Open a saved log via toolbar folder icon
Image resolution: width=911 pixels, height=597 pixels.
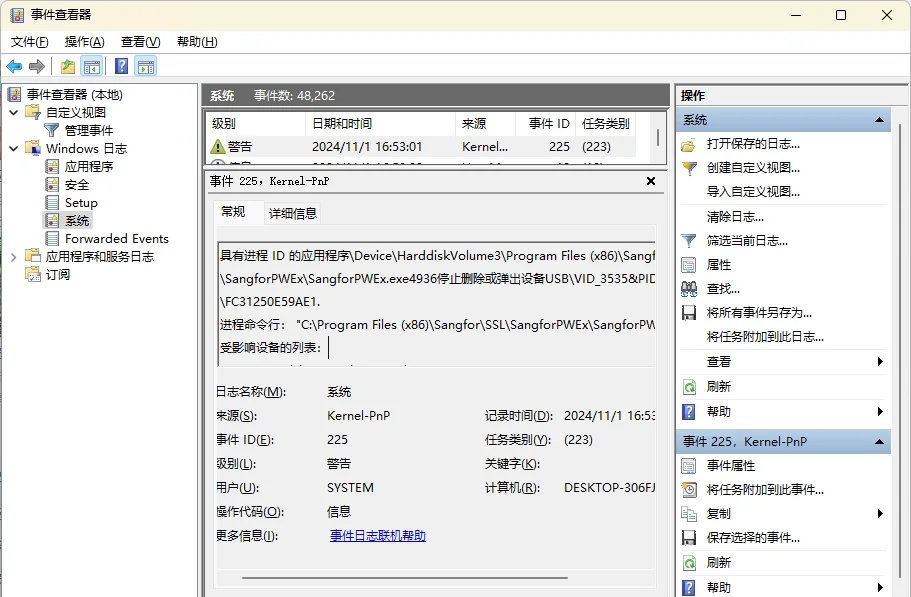point(67,66)
